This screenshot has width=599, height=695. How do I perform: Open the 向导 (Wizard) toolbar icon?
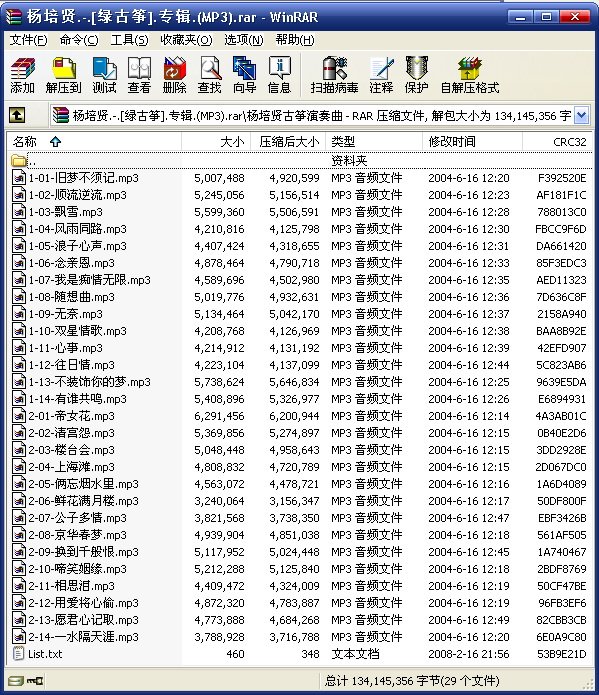click(x=245, y=69)
